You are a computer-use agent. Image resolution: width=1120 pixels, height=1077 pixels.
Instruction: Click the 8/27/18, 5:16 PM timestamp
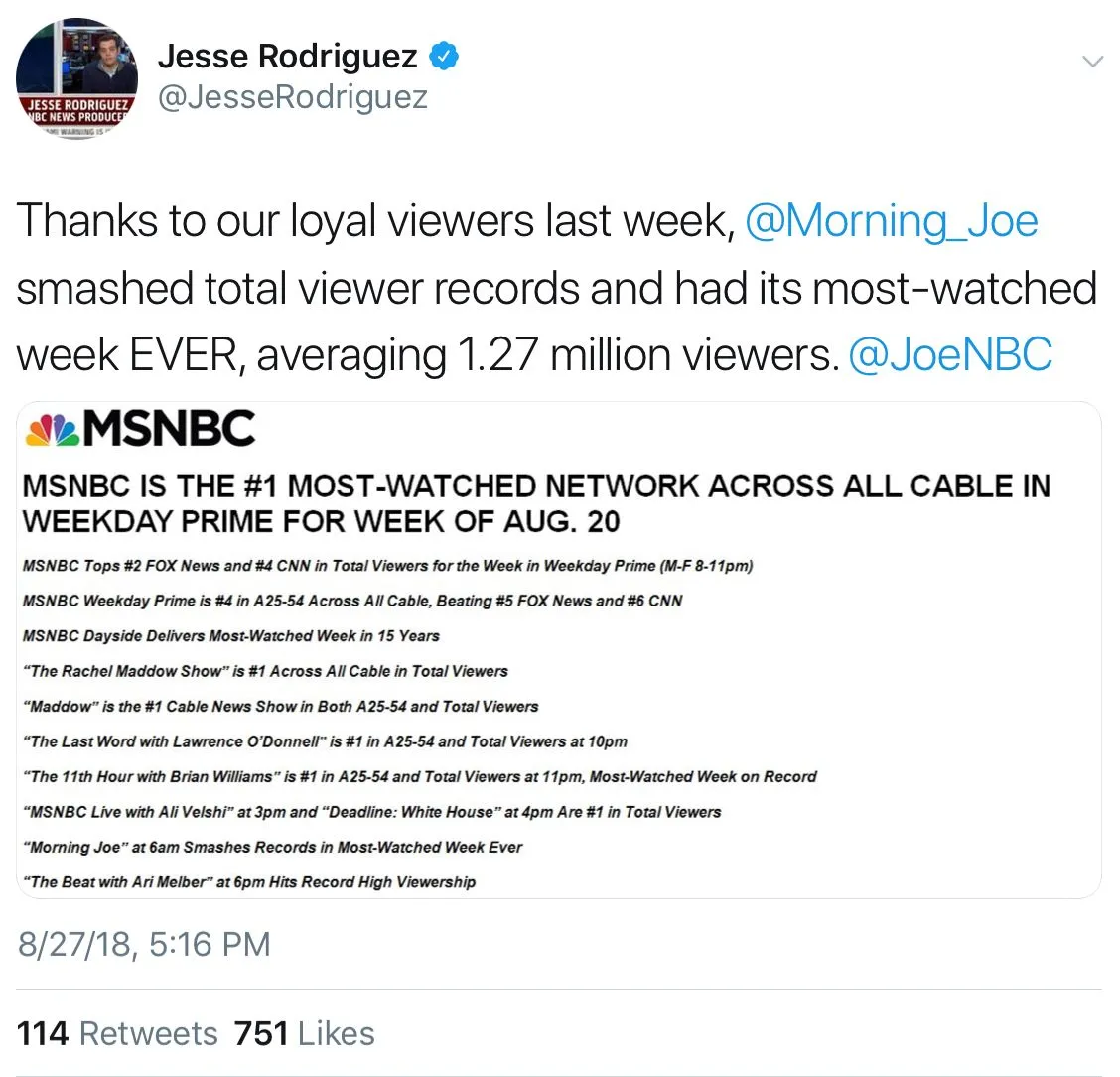pyautogui.click(x=144, y=944)
